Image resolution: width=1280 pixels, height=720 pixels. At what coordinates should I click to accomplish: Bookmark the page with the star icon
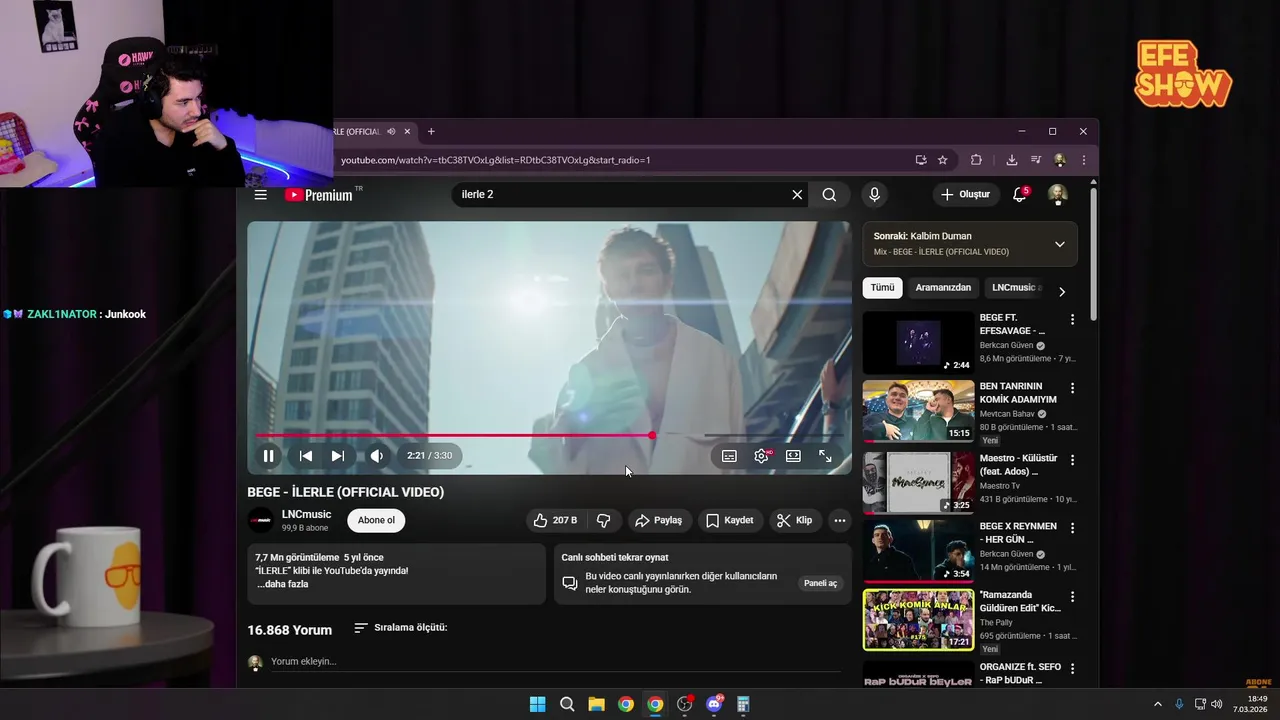click(942, 160)
